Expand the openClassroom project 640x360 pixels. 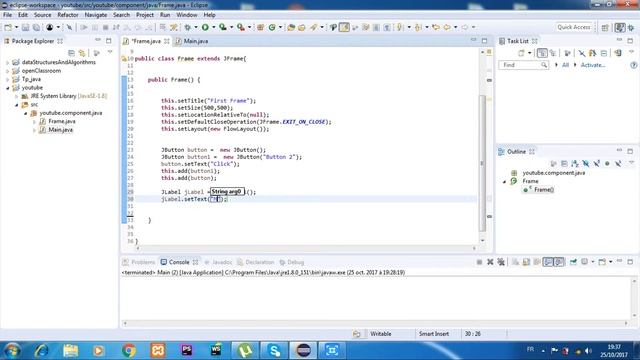coord(7,71)
